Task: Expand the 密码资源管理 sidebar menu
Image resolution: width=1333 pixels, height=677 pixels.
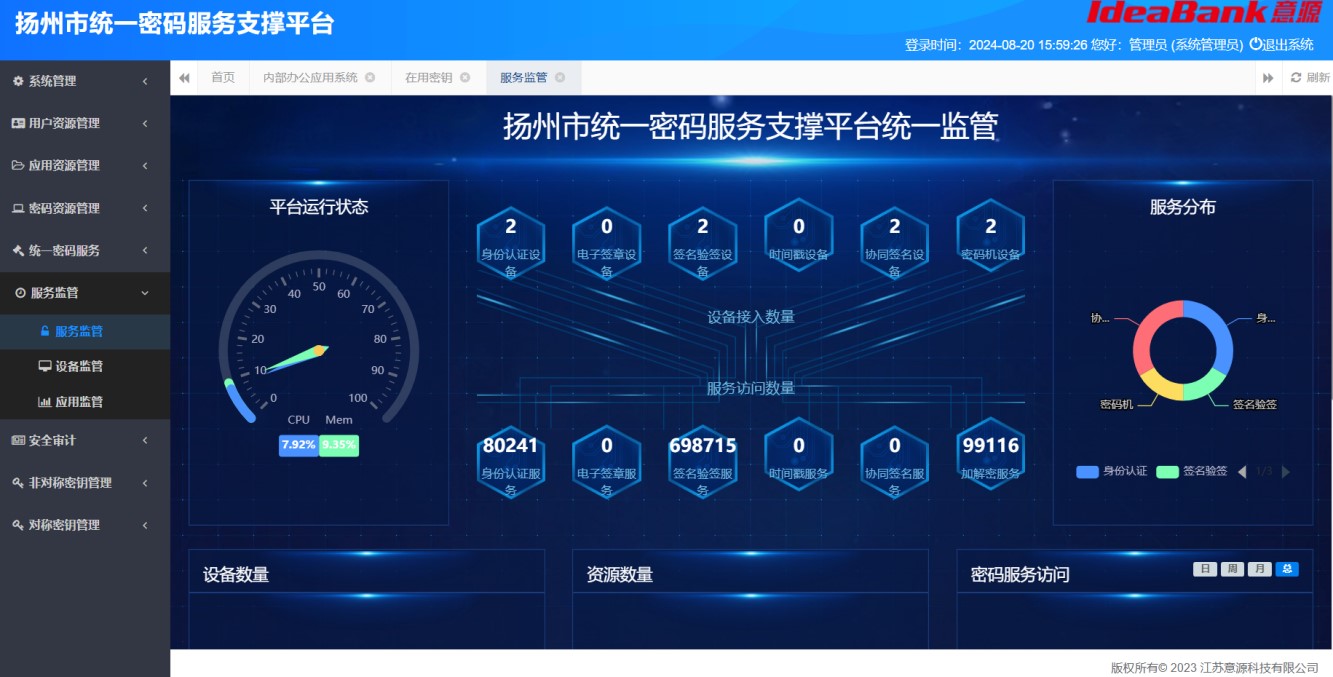Action: 85,208
